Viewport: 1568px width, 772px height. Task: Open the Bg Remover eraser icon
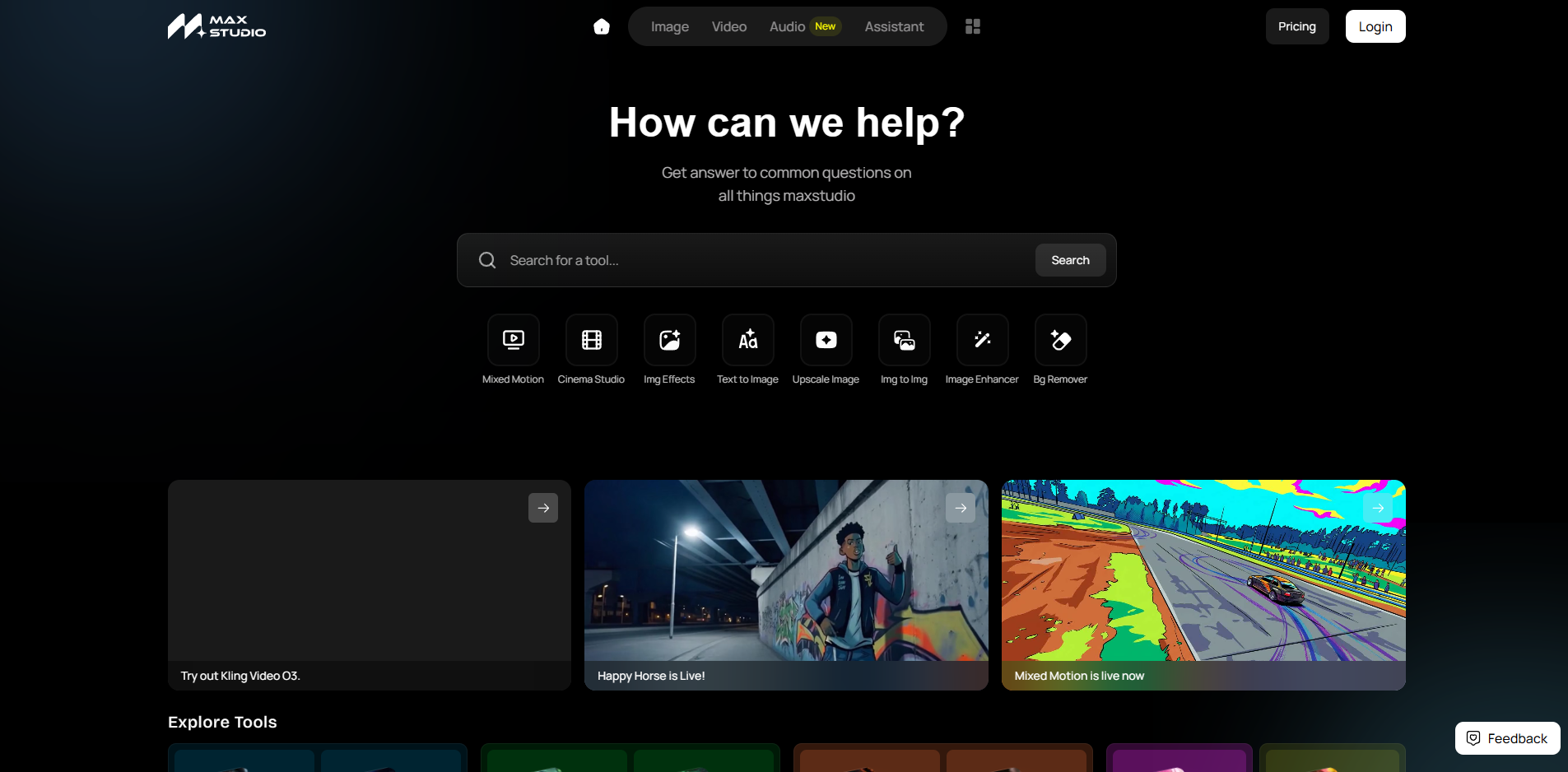coord(1061,340)
